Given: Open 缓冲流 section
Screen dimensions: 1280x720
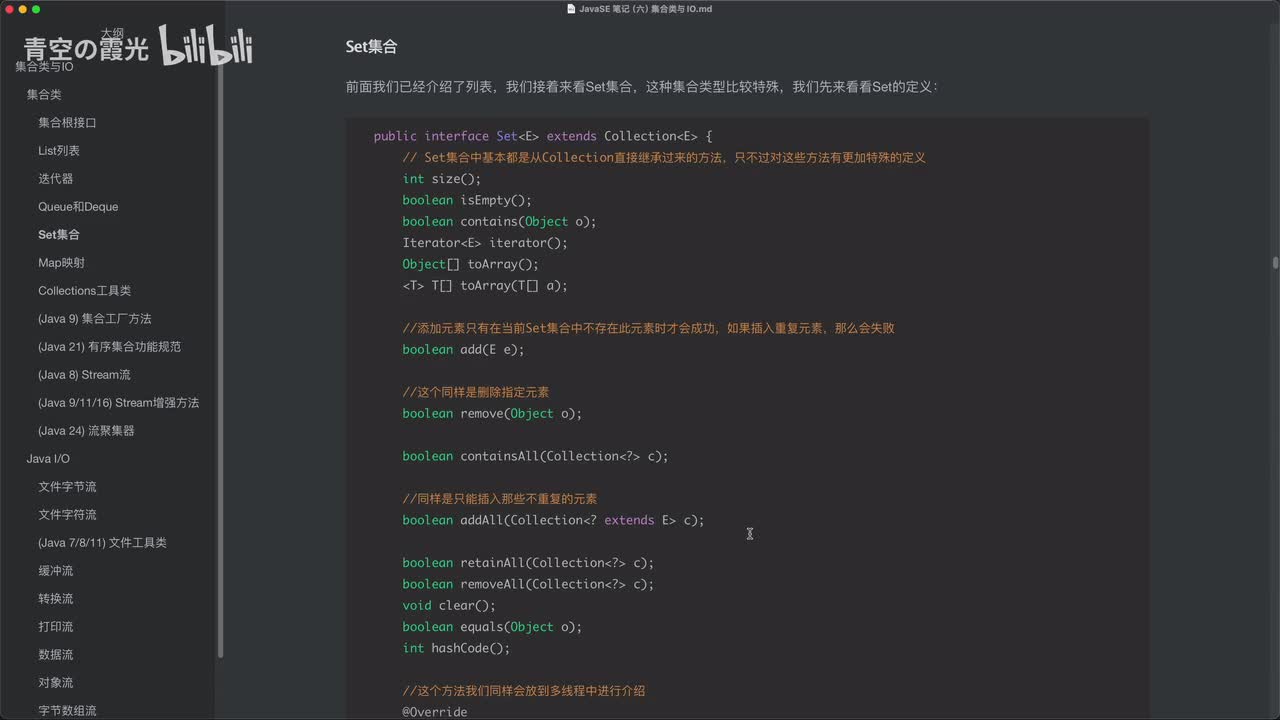Looking at the screenshot, I should [x=56, y=570].
